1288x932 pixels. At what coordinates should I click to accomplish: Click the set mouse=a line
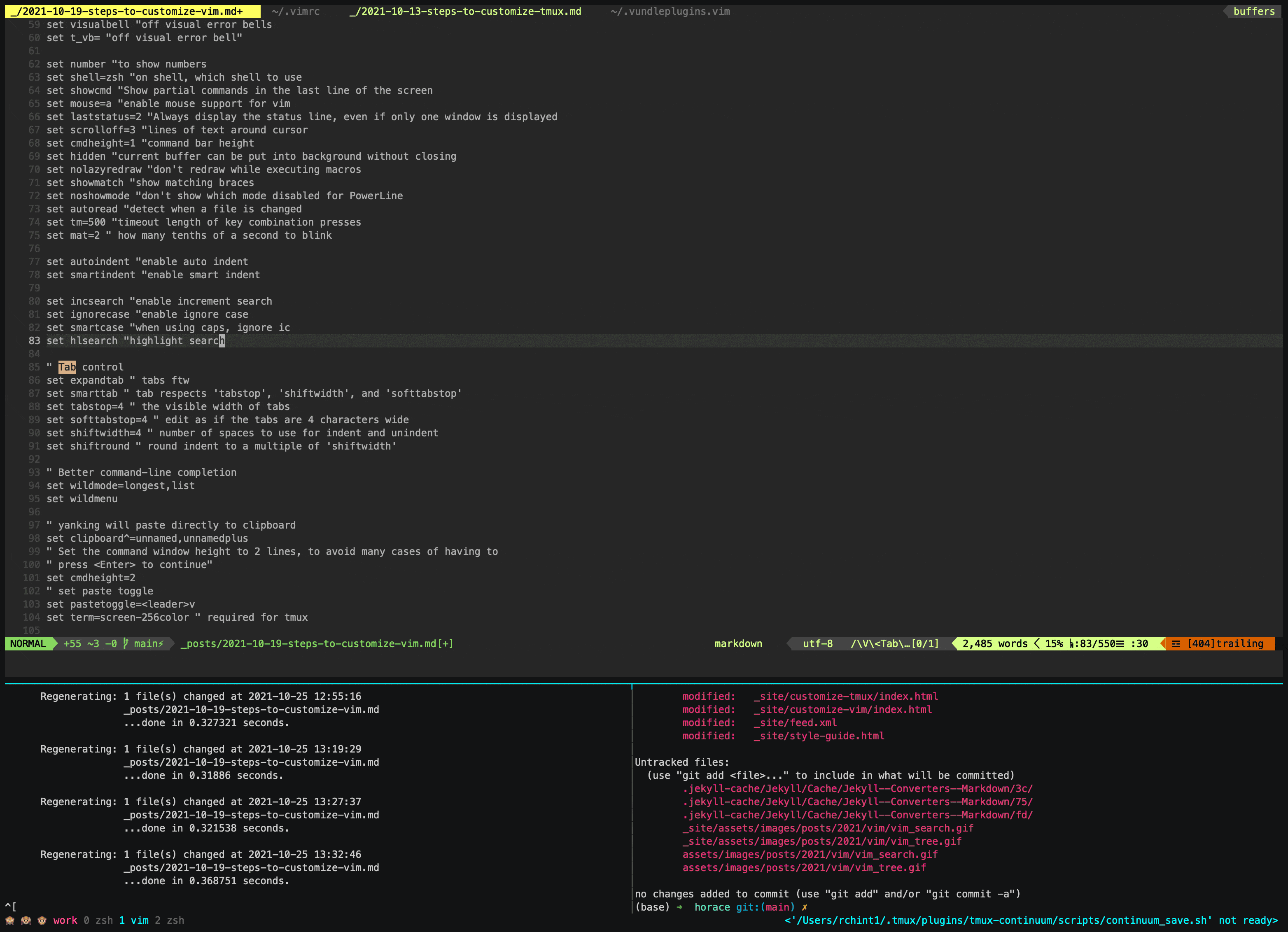pyautogui.click(x=168, y=104)
